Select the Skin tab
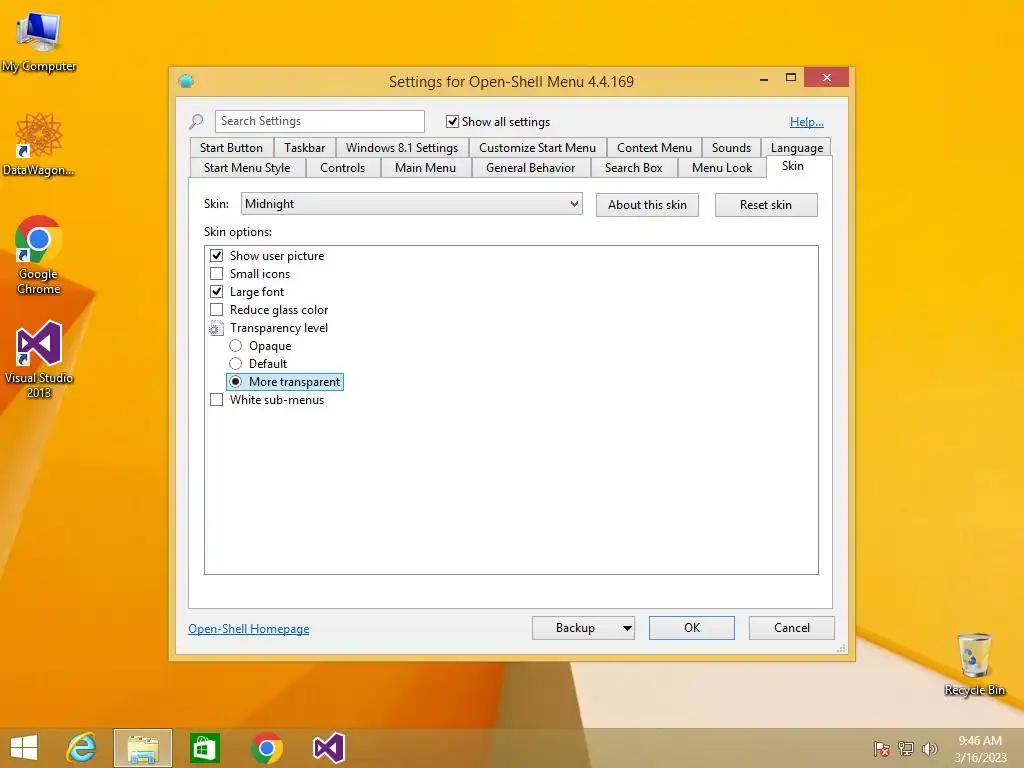 pos(793,166)
